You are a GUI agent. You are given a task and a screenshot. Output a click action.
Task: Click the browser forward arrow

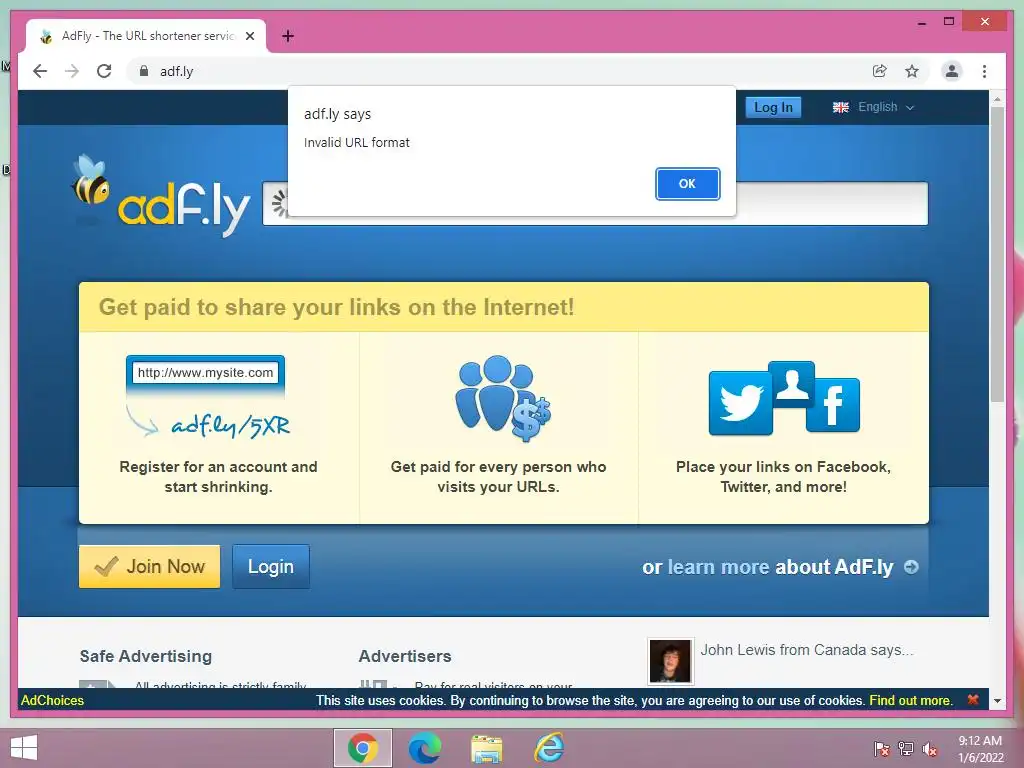(72, 71)
